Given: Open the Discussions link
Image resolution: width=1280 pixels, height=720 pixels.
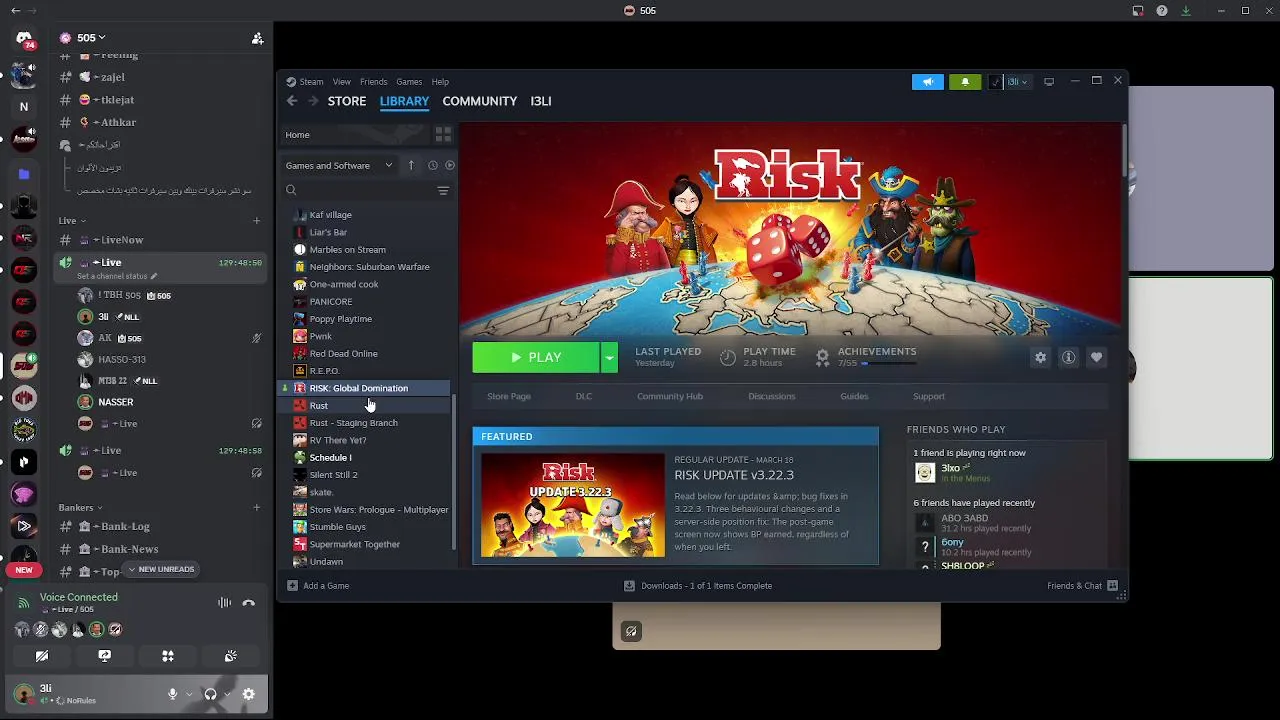Looking at the screenshot, I should (772, 396).
